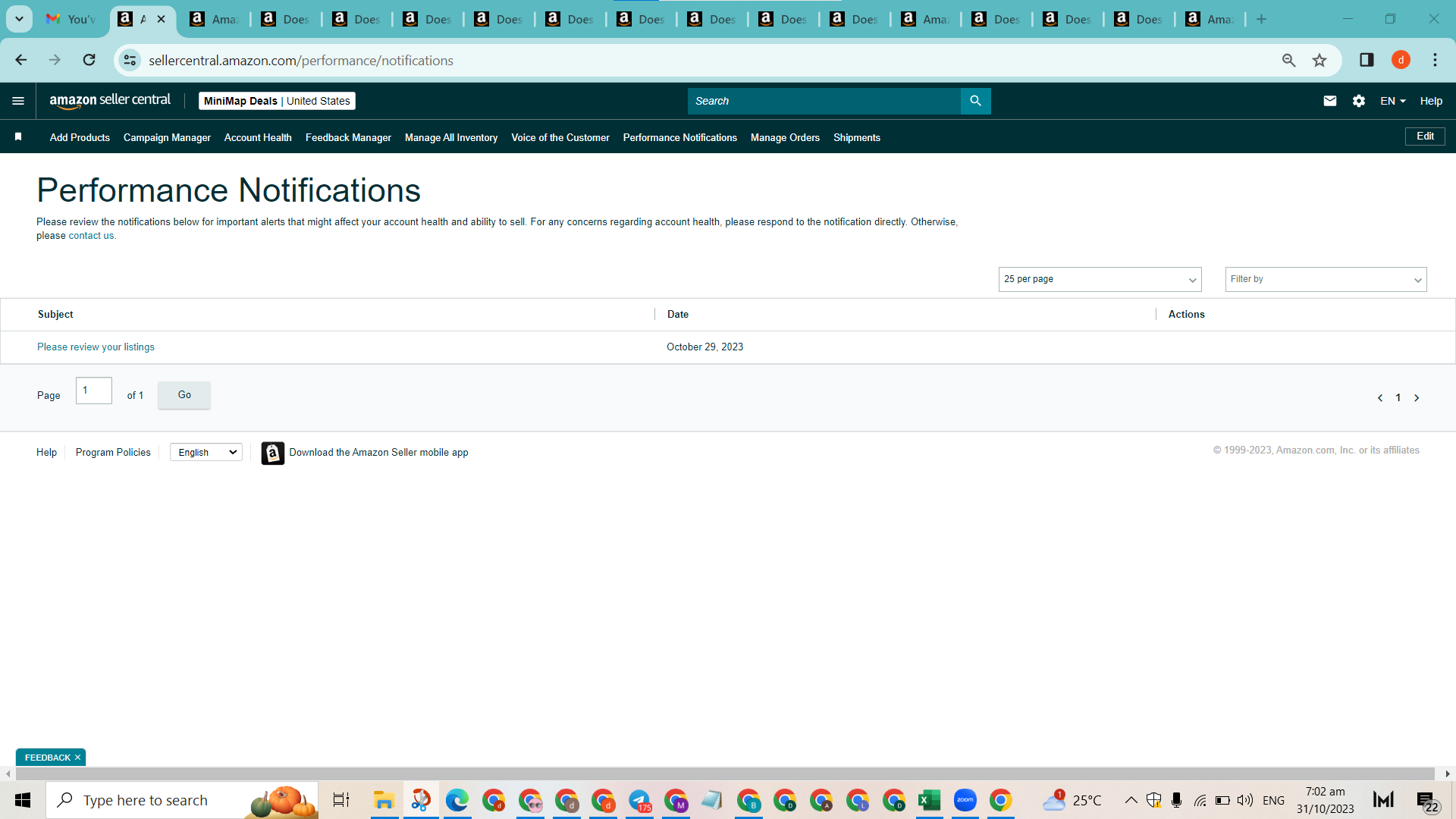The height and width of the screenshot is (819, 1456).
Task: Open browser zoom magnifier icon
Action: point(1288,60)
